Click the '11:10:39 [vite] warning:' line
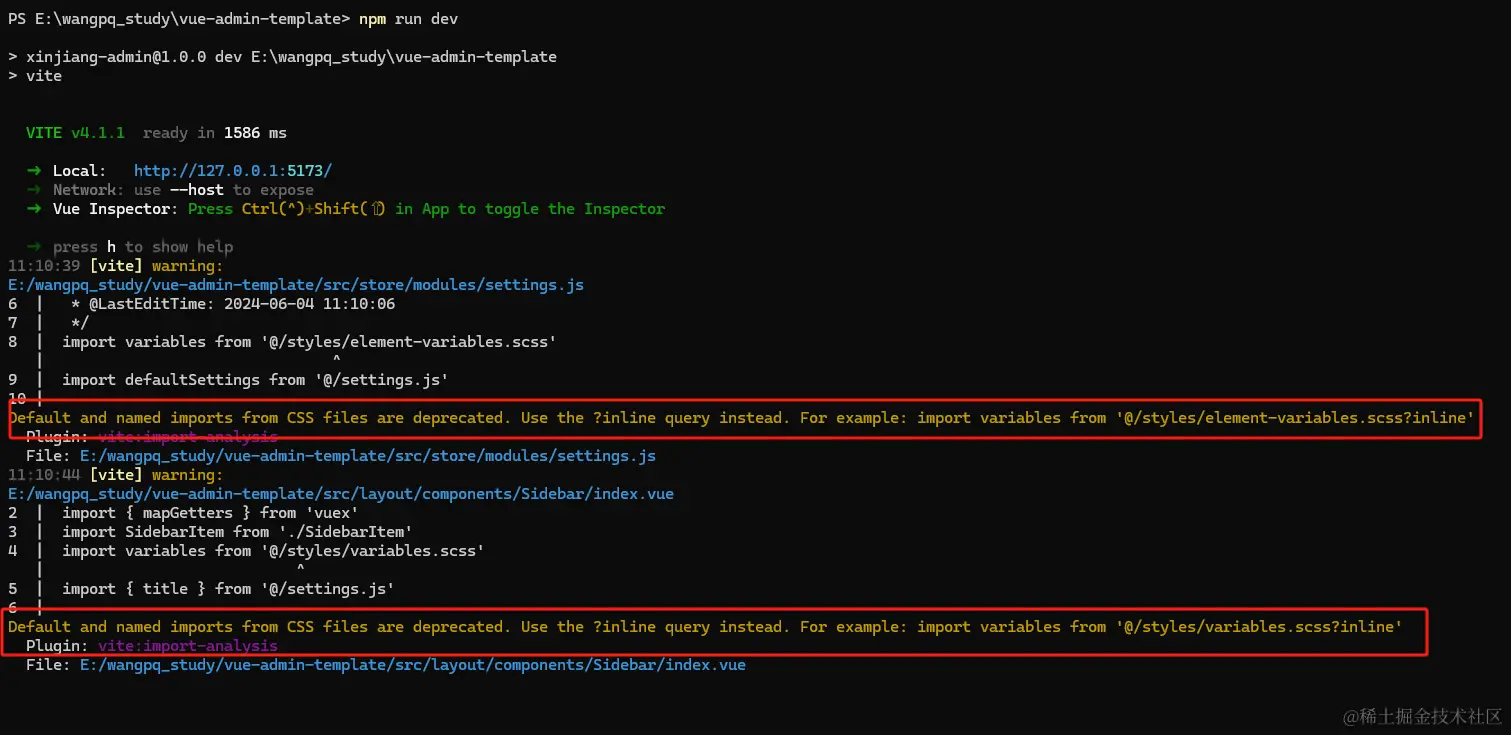 pyautogui.click(x=115, y=266)
